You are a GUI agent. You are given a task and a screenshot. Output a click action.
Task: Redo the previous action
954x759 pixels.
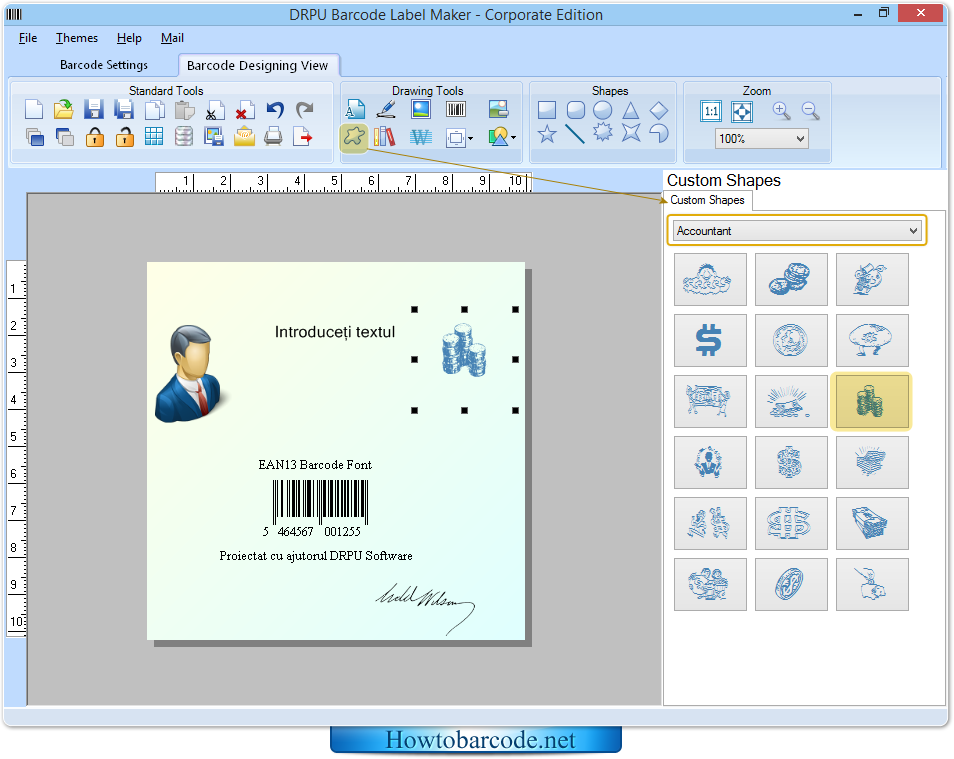(304, 110)
